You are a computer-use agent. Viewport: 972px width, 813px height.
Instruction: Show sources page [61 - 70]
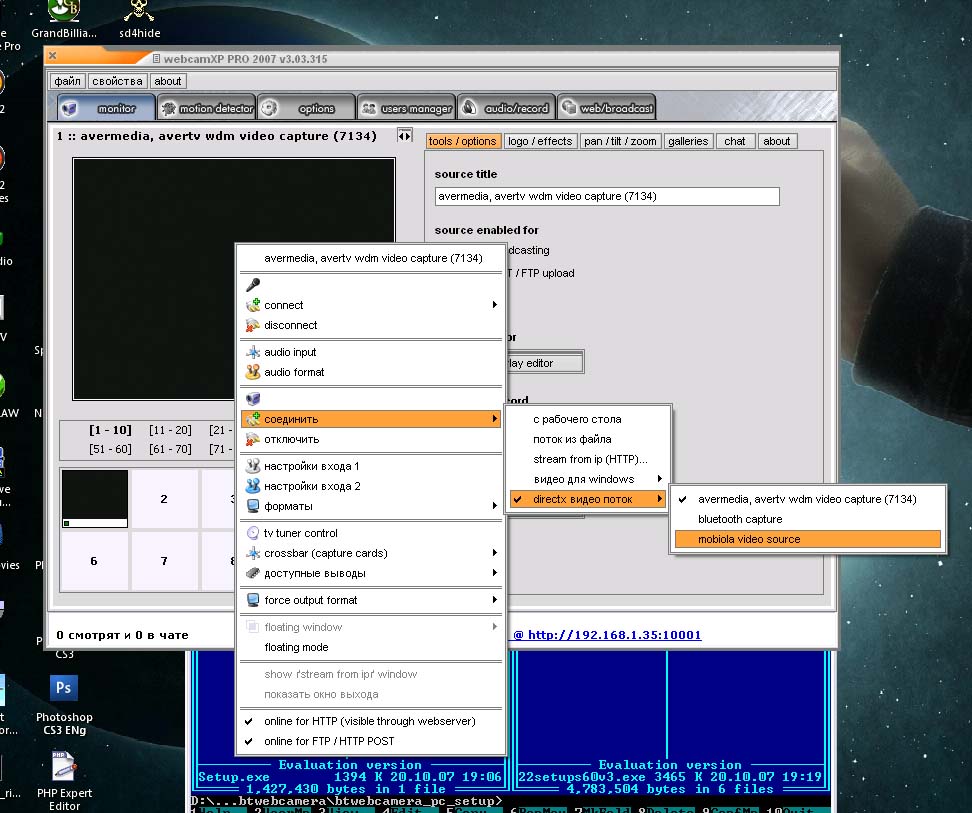(170, 449)
